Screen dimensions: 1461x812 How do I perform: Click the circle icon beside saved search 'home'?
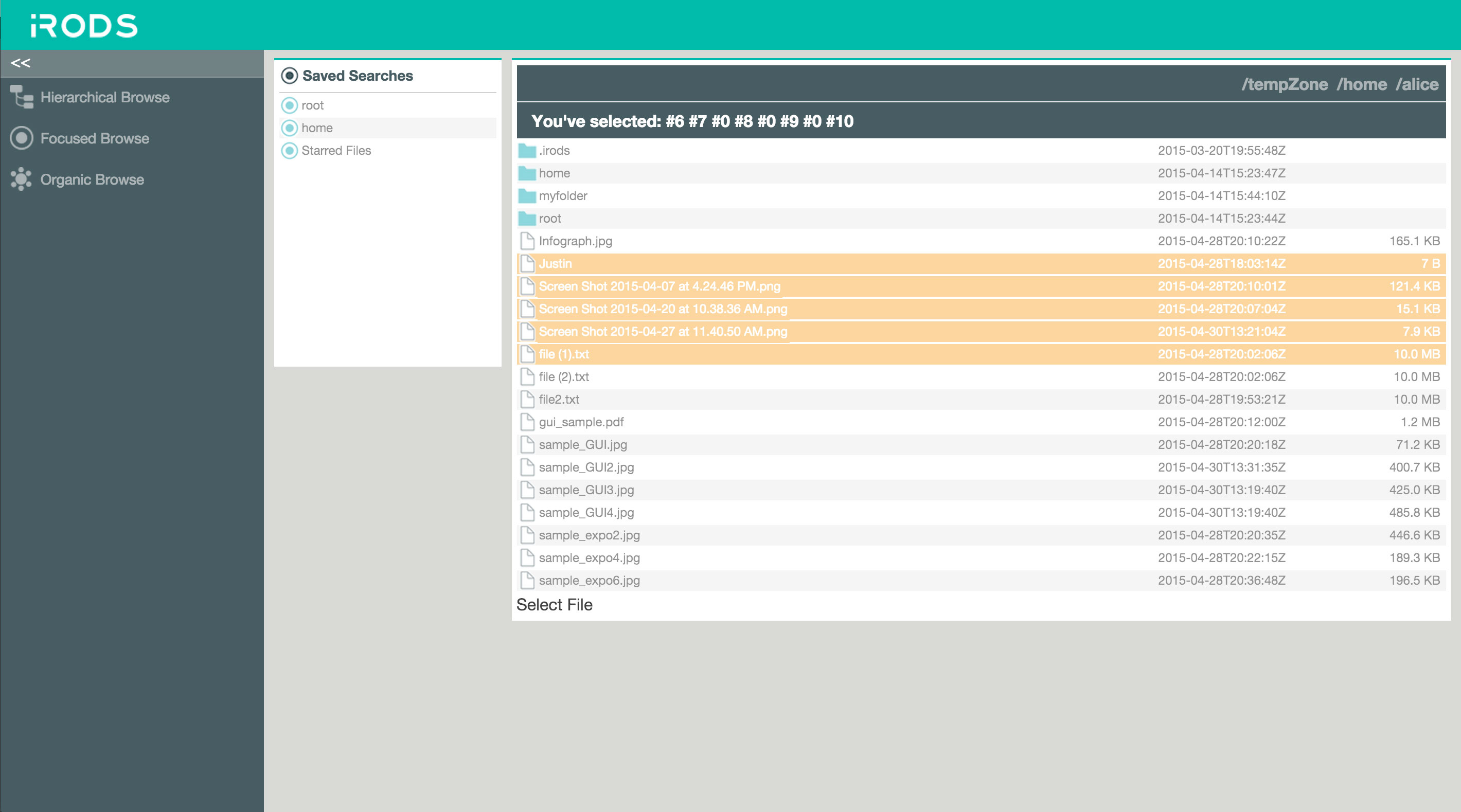click(x=289, y=128)
